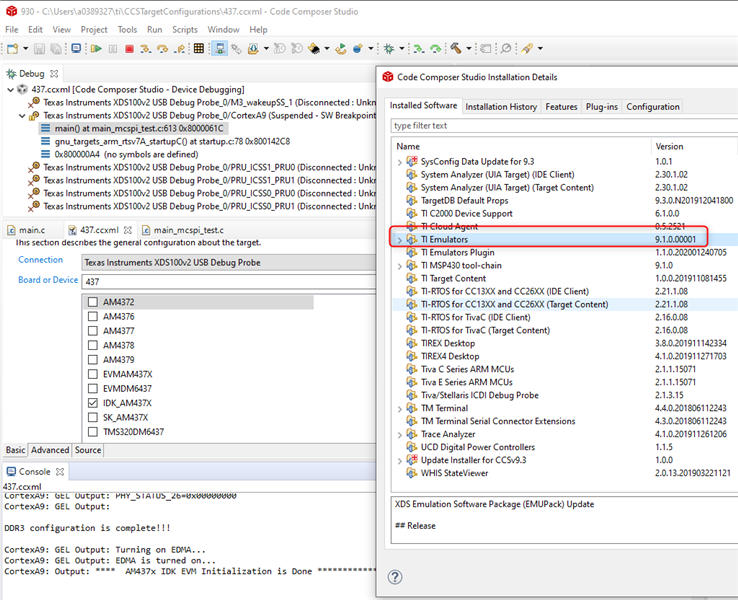
Task: Click the Suspend (pause) toolbar icon
Action: (x=113, y=48)
